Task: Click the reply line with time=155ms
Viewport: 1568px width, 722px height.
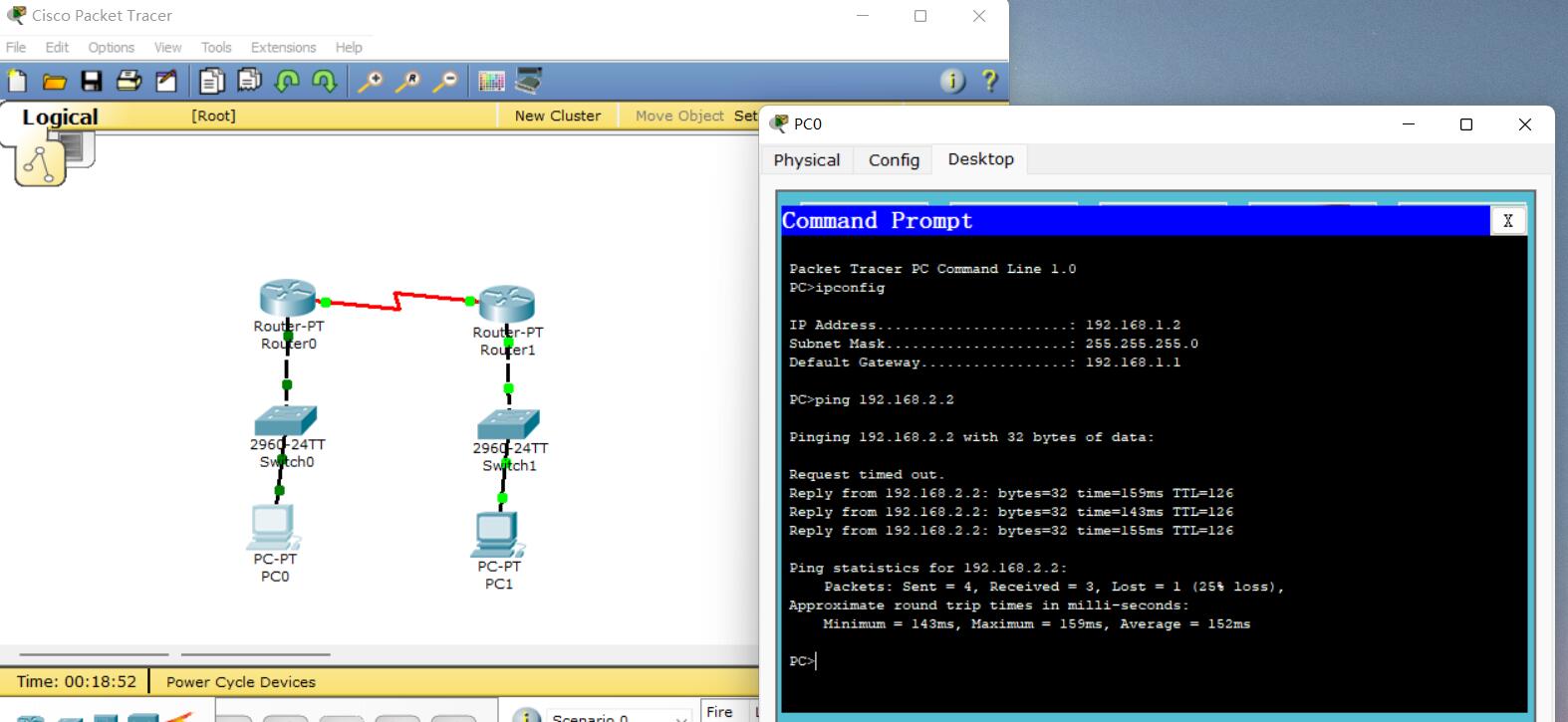Action: click(1011, 531)
